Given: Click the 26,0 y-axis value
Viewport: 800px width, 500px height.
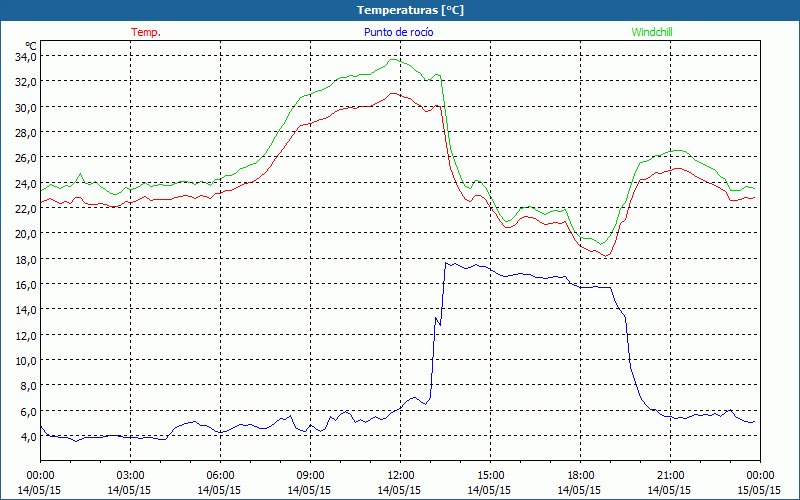Looking at the screenshot, I should [x=26, y=158].
